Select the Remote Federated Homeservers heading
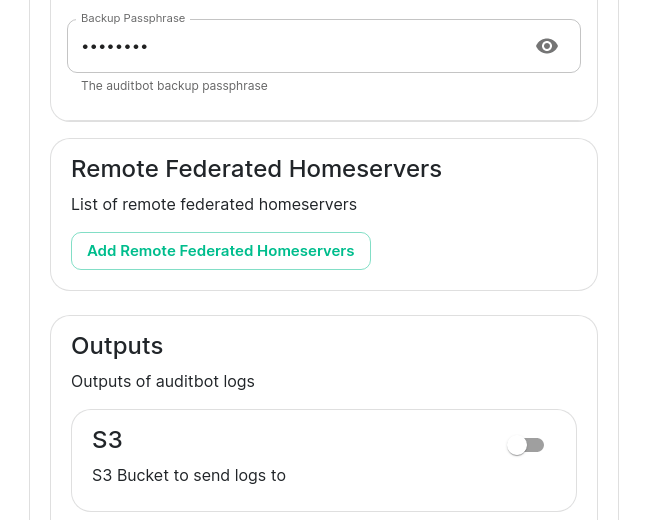This screenshot has height=520, width=648. [256, 169]
